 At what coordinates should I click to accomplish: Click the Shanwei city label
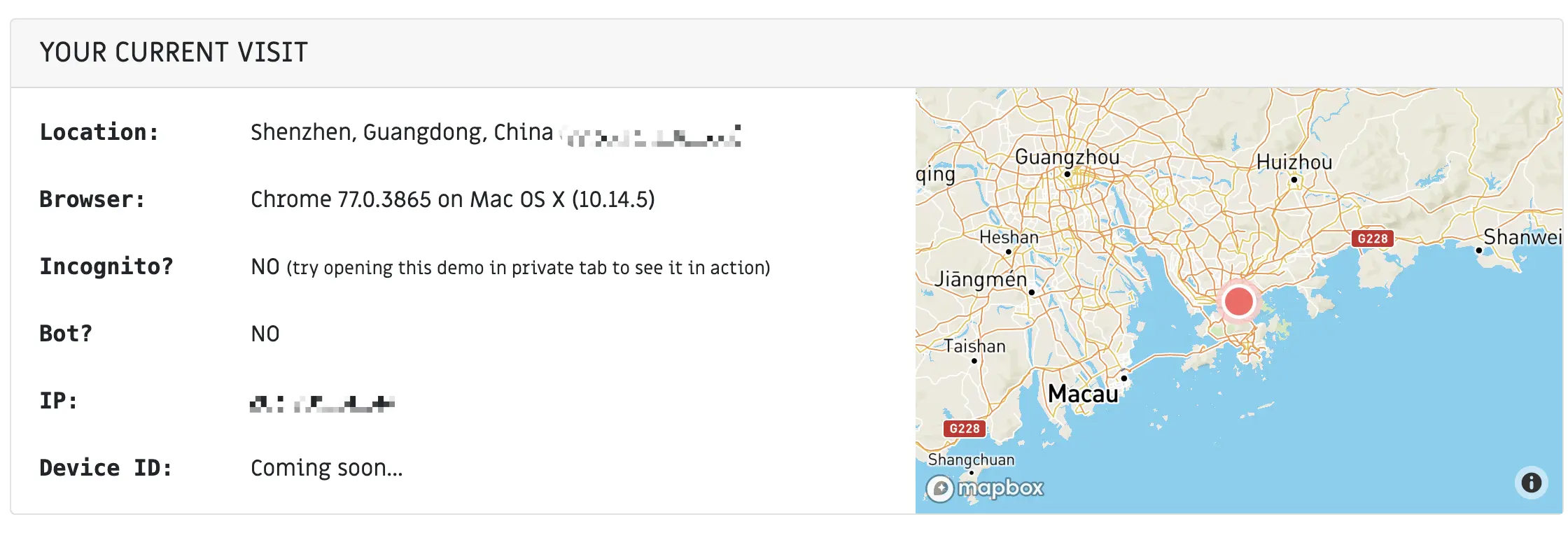[x=1522, y=237]
